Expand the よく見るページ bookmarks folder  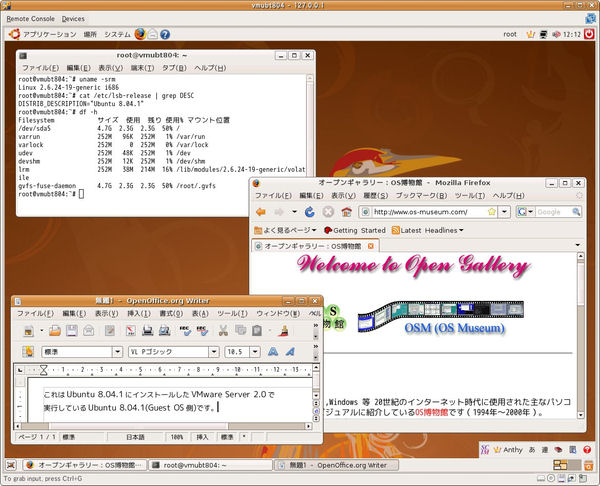point(285,230)
